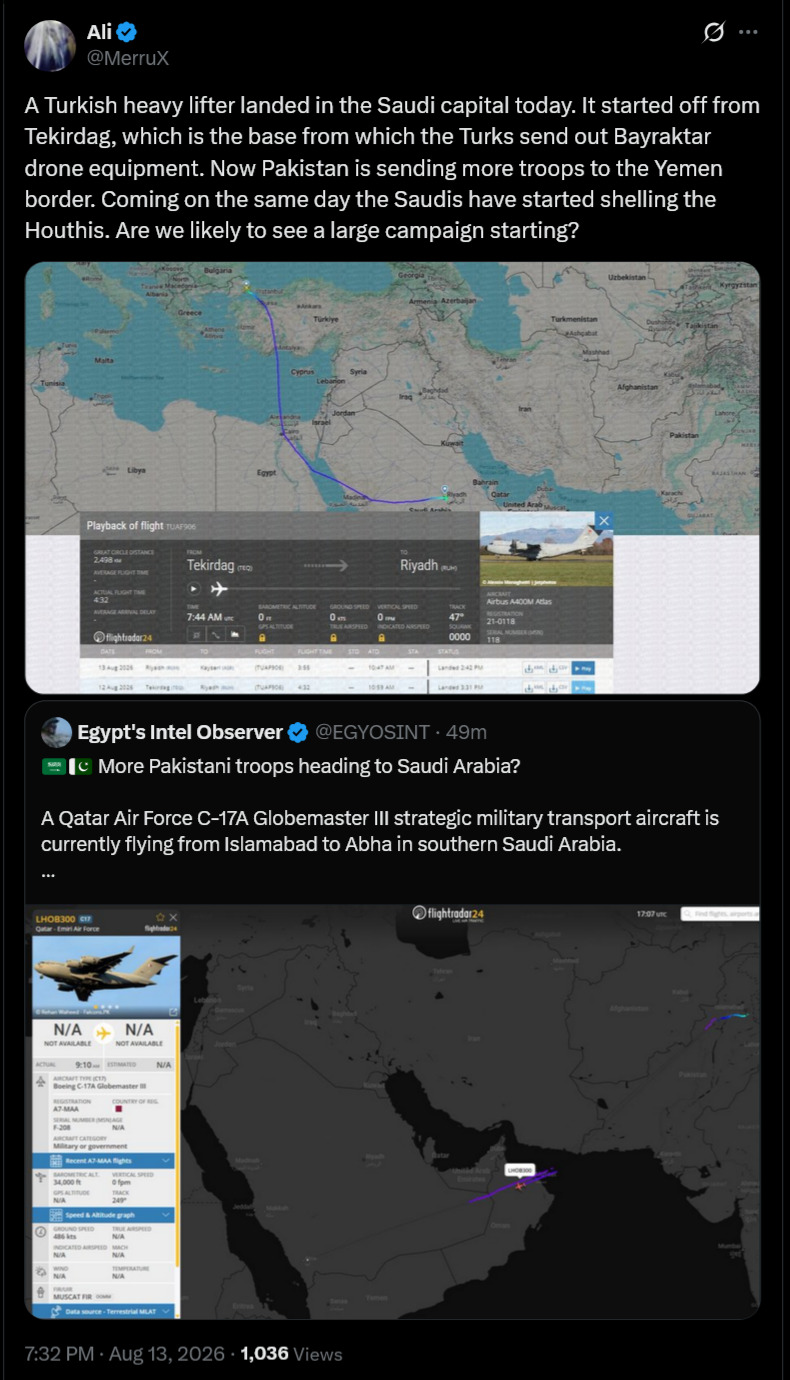Click Ali's tweet text about Turkish heavy lifter

[392, 167]
